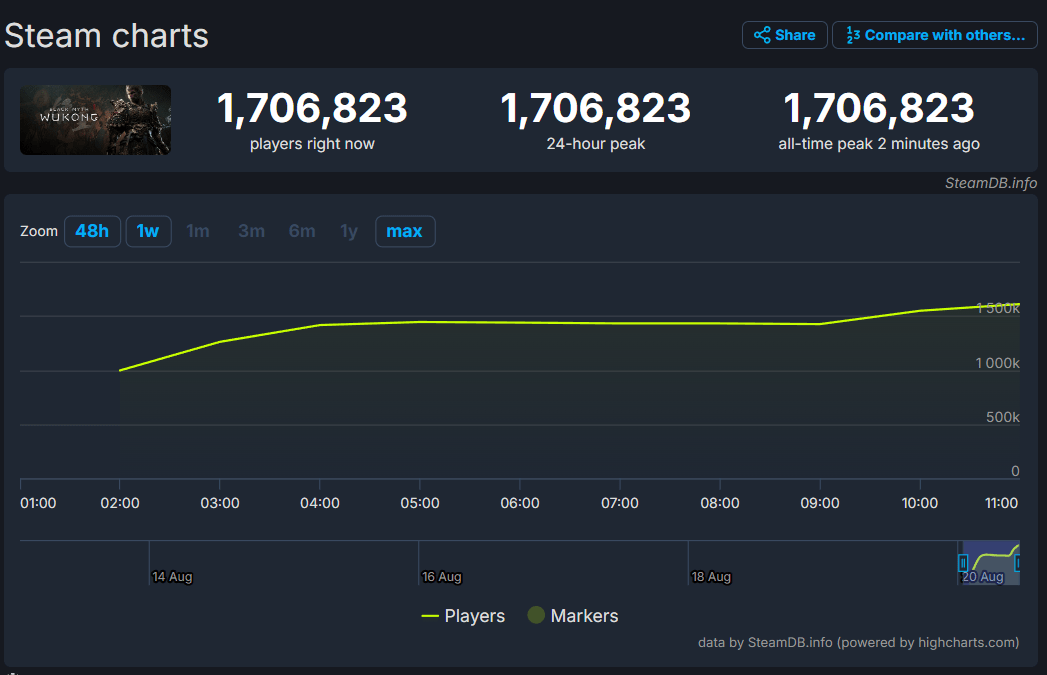The image size is (1047, 675).
Task: Click the 05:00 time axis label
Action: pyautogui.click(x=420, y=503)
